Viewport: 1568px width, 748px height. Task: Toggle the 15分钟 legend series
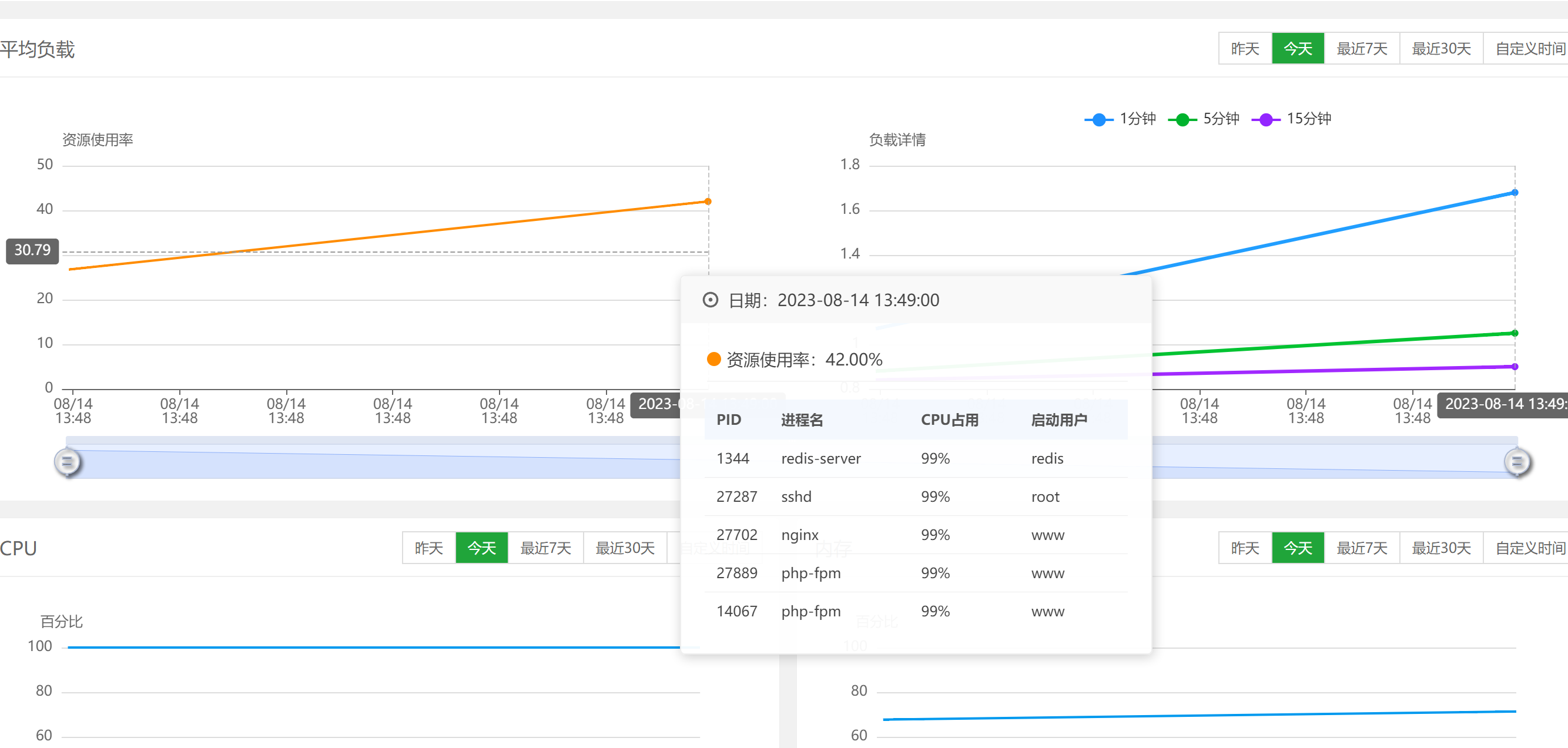pos(1292,119)
